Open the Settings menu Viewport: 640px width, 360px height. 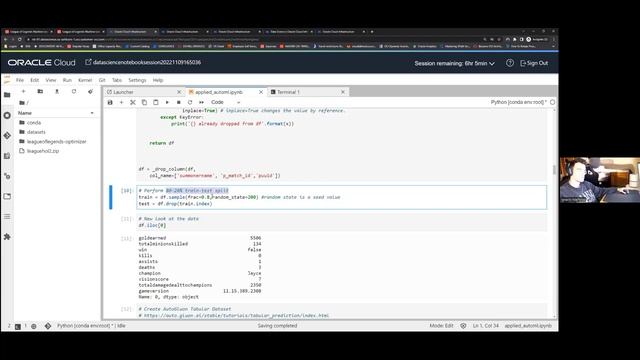[x=137, y=80]
